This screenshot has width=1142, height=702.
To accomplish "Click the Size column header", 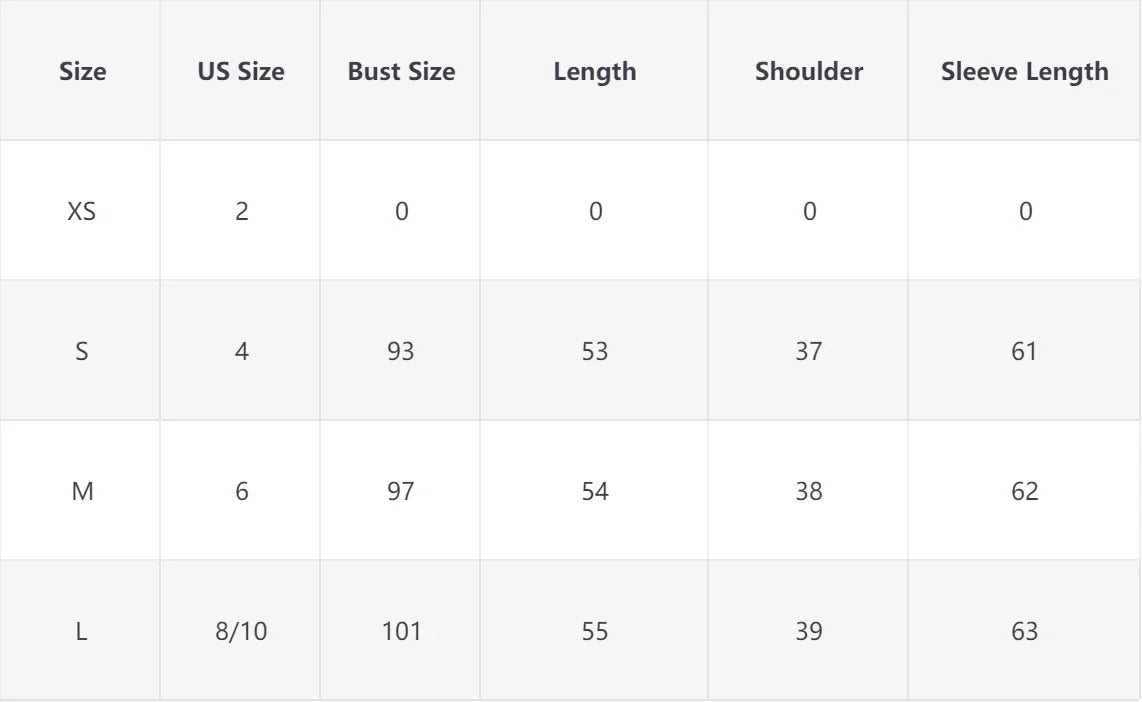I will [x=82, y=71].
